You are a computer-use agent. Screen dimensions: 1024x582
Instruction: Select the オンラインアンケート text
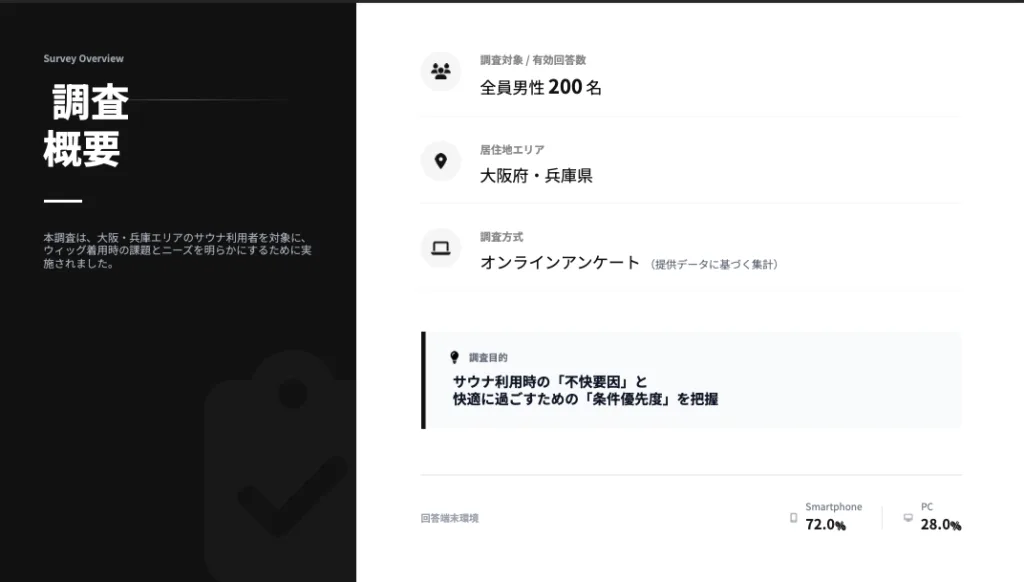[x=560, y=263]
